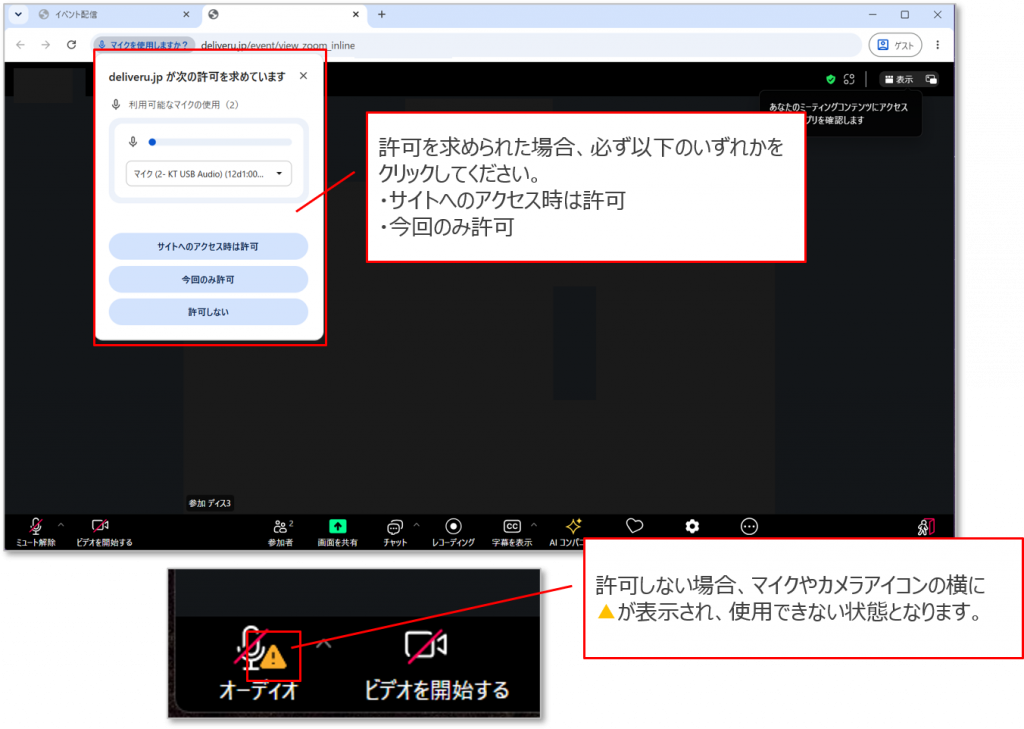The height and width of the screenshot is (729, 1024).
Task: Click the picture-in-picture icon beside 表示
Action: 931,79
